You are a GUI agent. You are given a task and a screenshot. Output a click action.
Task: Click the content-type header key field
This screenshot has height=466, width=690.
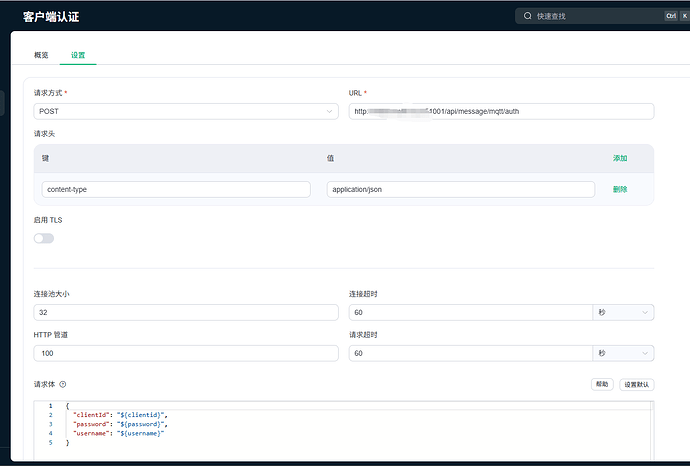176,189
